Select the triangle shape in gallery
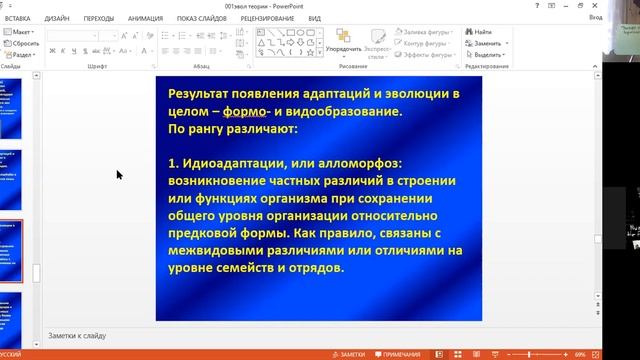The height and width of the screenshot is (360, 640). click(x=261, y=42)
